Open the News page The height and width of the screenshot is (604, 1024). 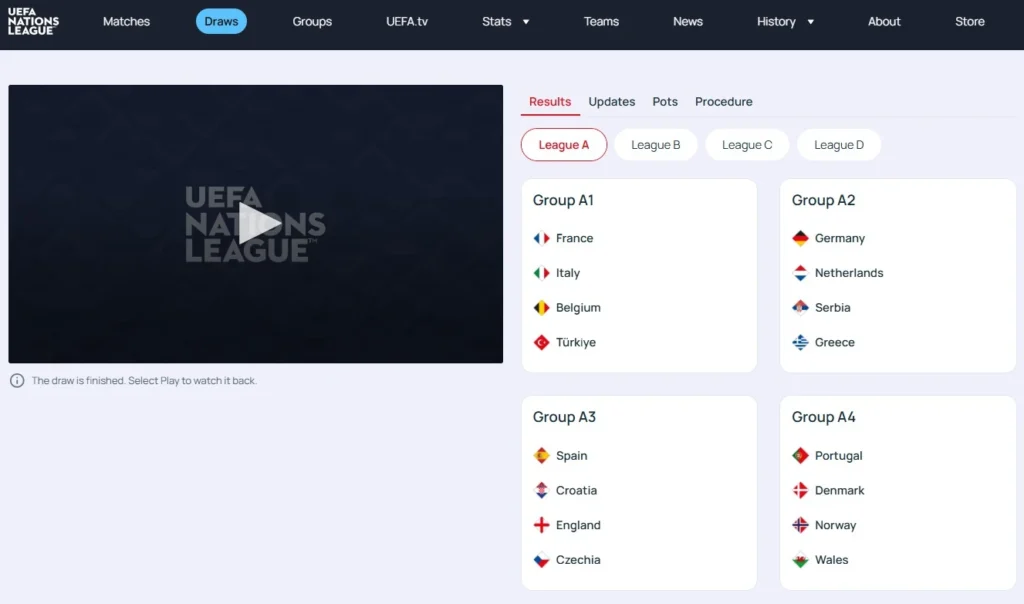tap(688, 22)
